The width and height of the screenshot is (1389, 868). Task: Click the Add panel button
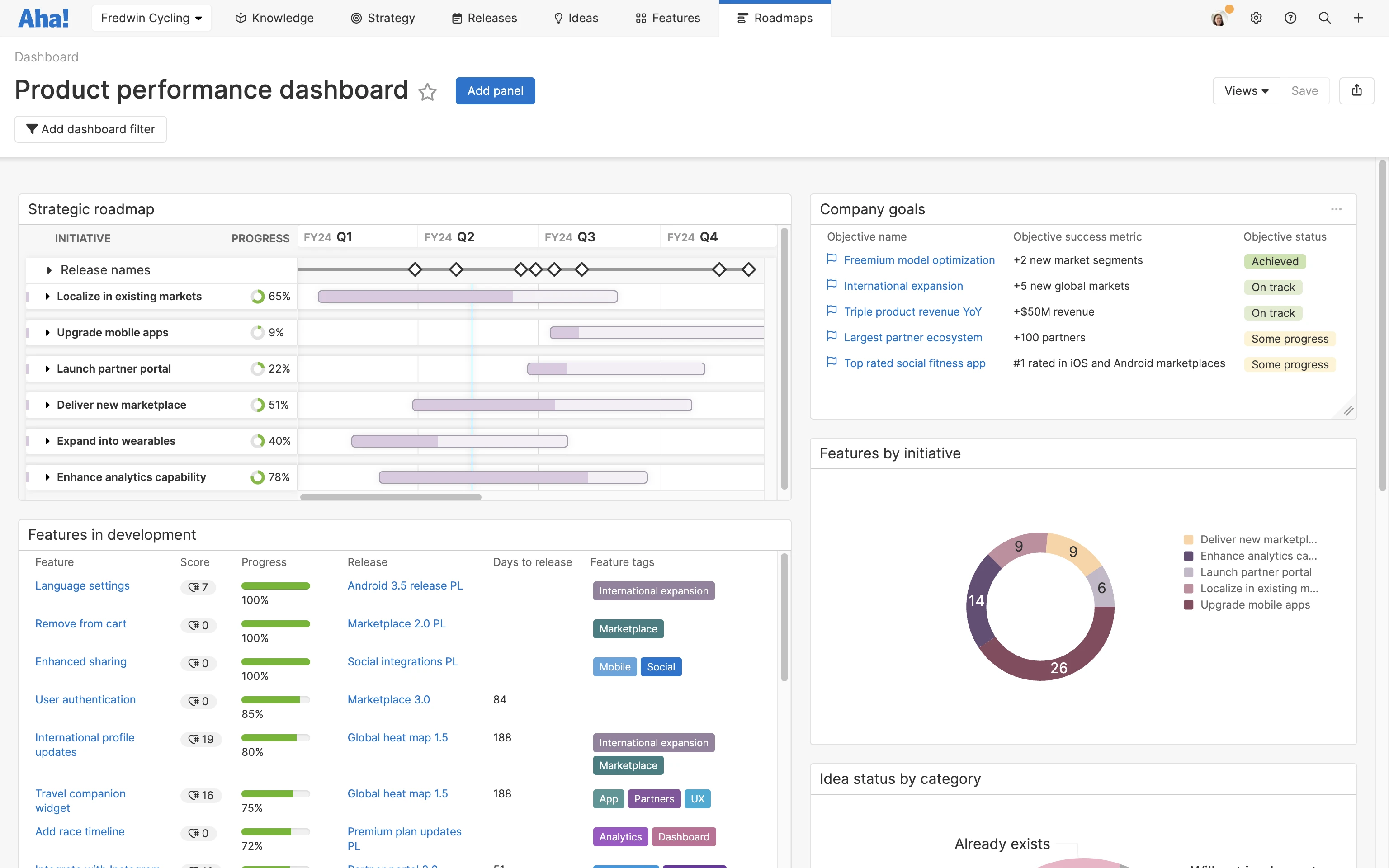tap(495, 91)
